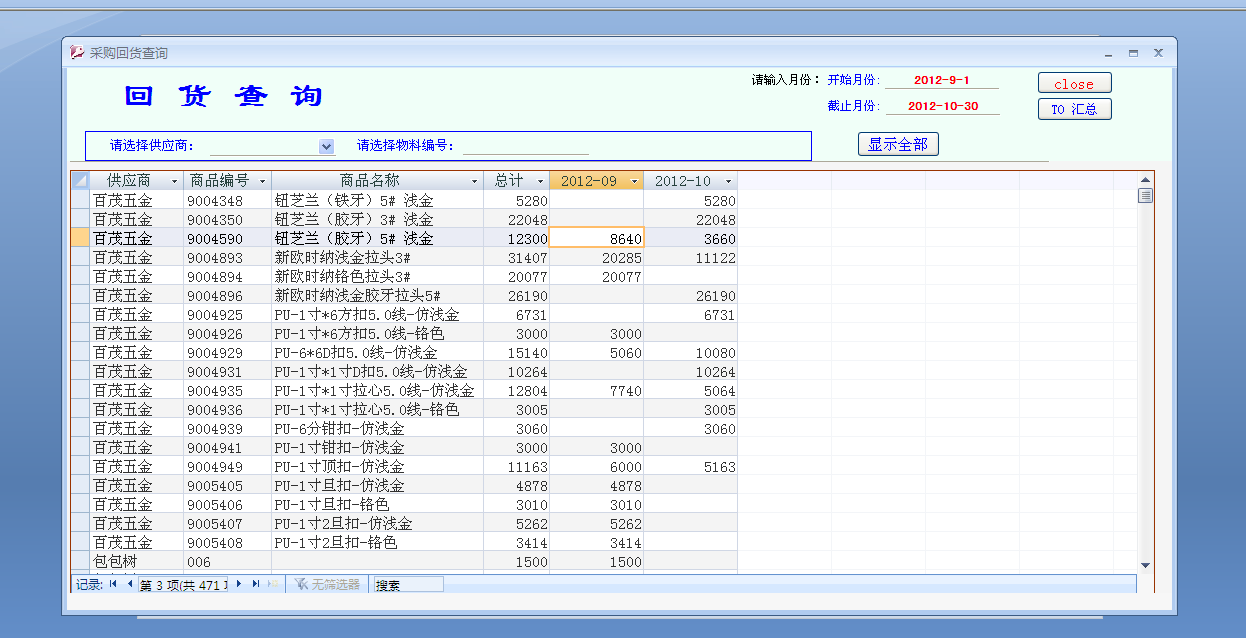This screenshot has width=1246, height=638.
Task: Go to previous record arrow
Action: click(129, 584)
